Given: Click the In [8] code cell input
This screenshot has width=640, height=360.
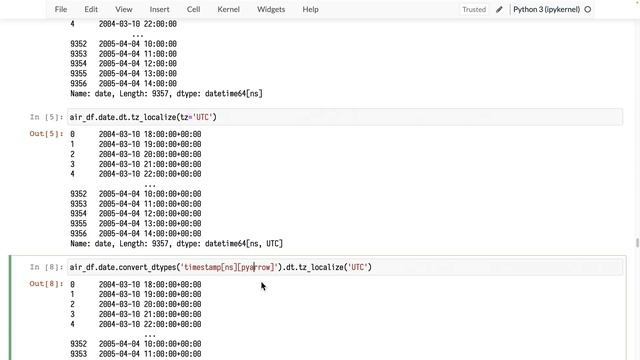Looking at the screenshot, I should pos(345,267).
